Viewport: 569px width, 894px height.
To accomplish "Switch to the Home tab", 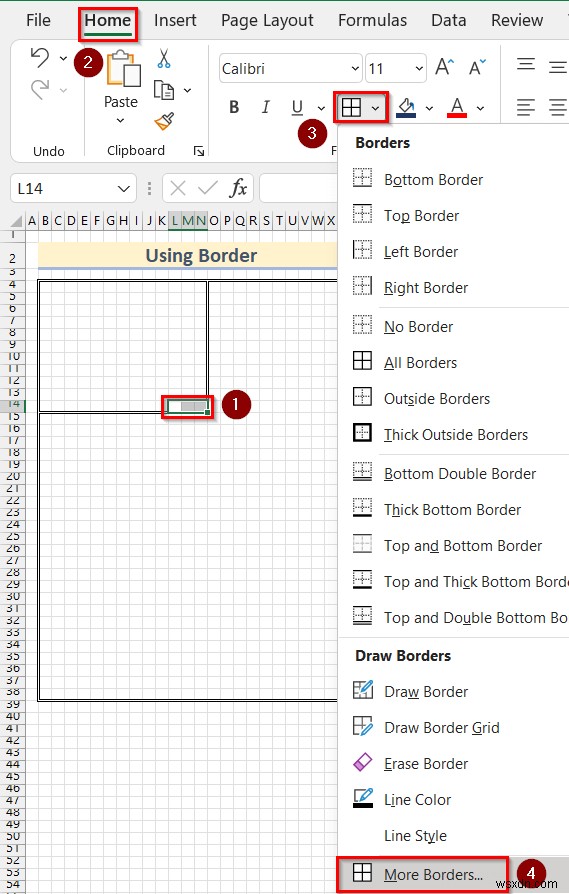I will (108, 21).
